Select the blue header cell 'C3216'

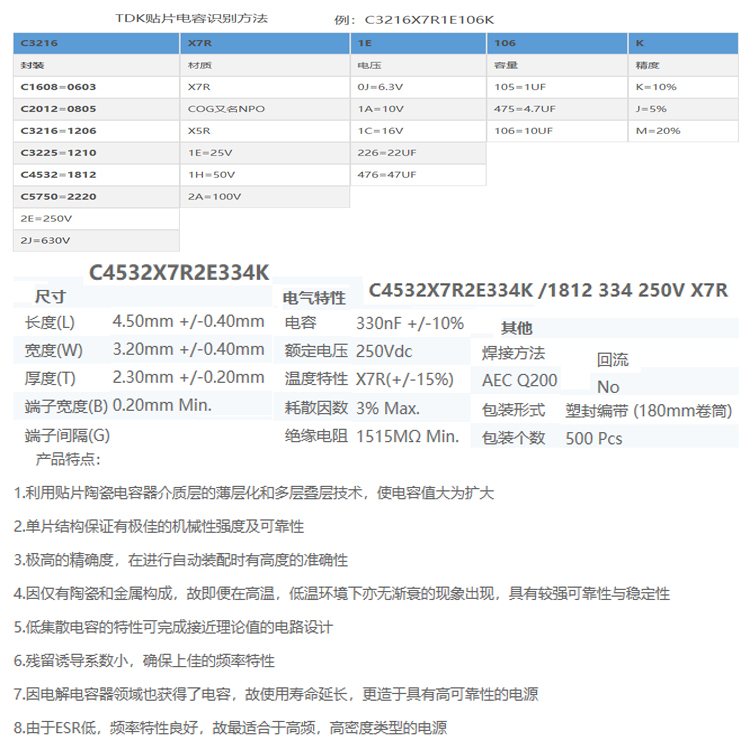(96, 43)
